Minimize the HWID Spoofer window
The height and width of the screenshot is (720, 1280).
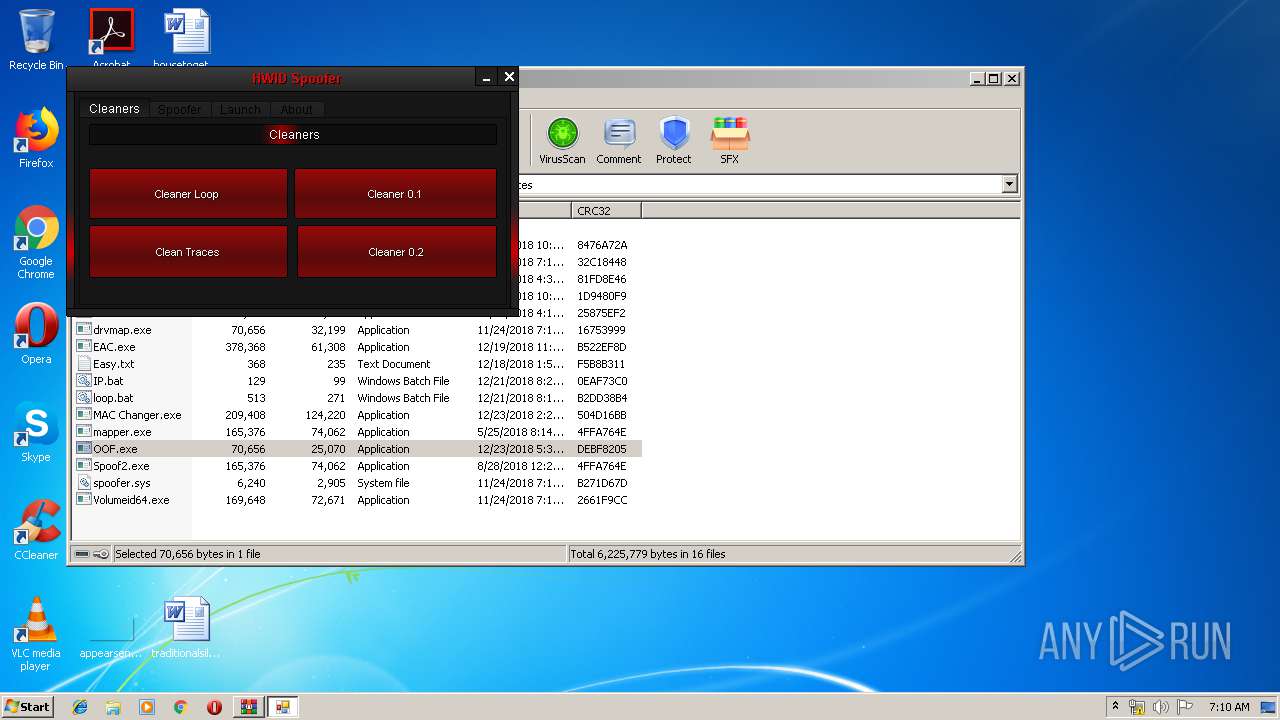(486, 77)
